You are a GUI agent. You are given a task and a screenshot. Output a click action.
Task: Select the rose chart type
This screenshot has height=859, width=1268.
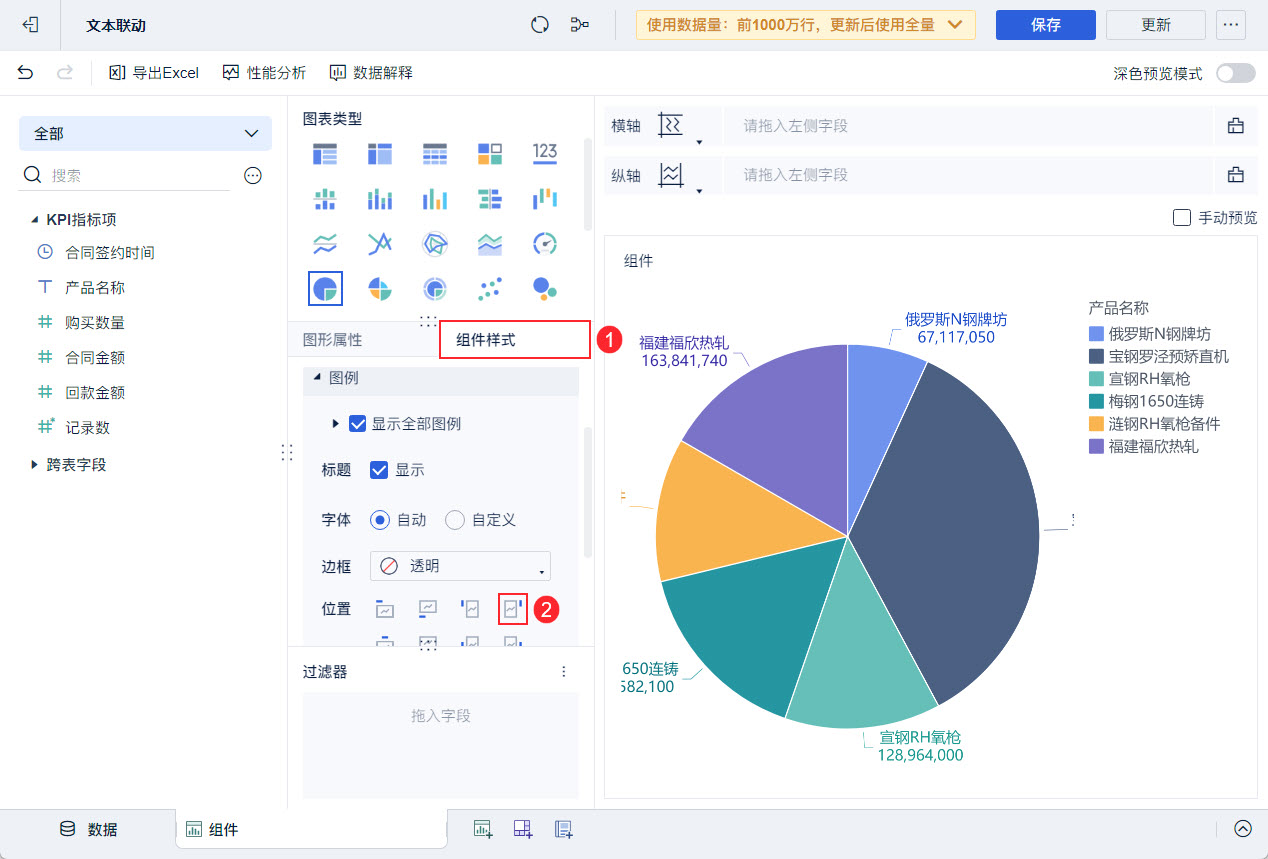(380, 288)
